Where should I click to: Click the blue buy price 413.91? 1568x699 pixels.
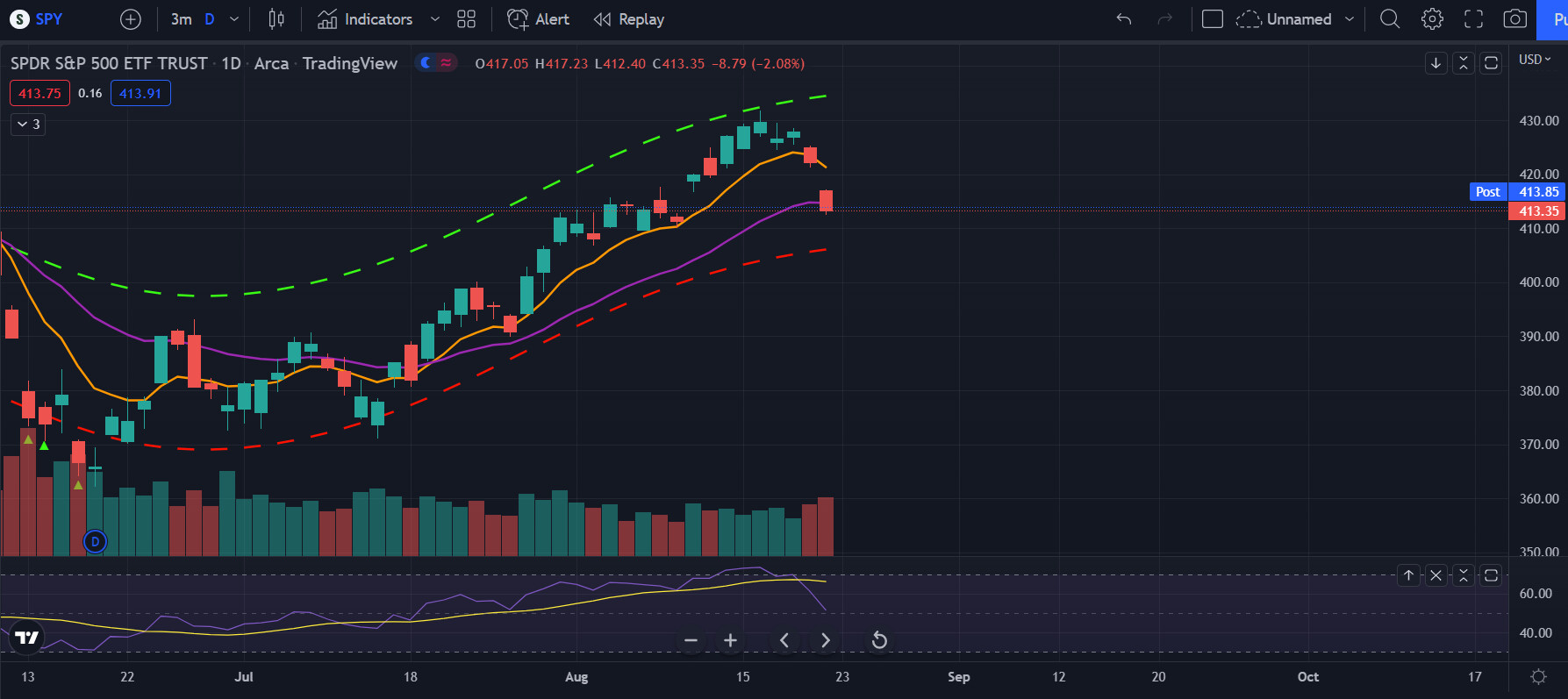tap(140, 93)
